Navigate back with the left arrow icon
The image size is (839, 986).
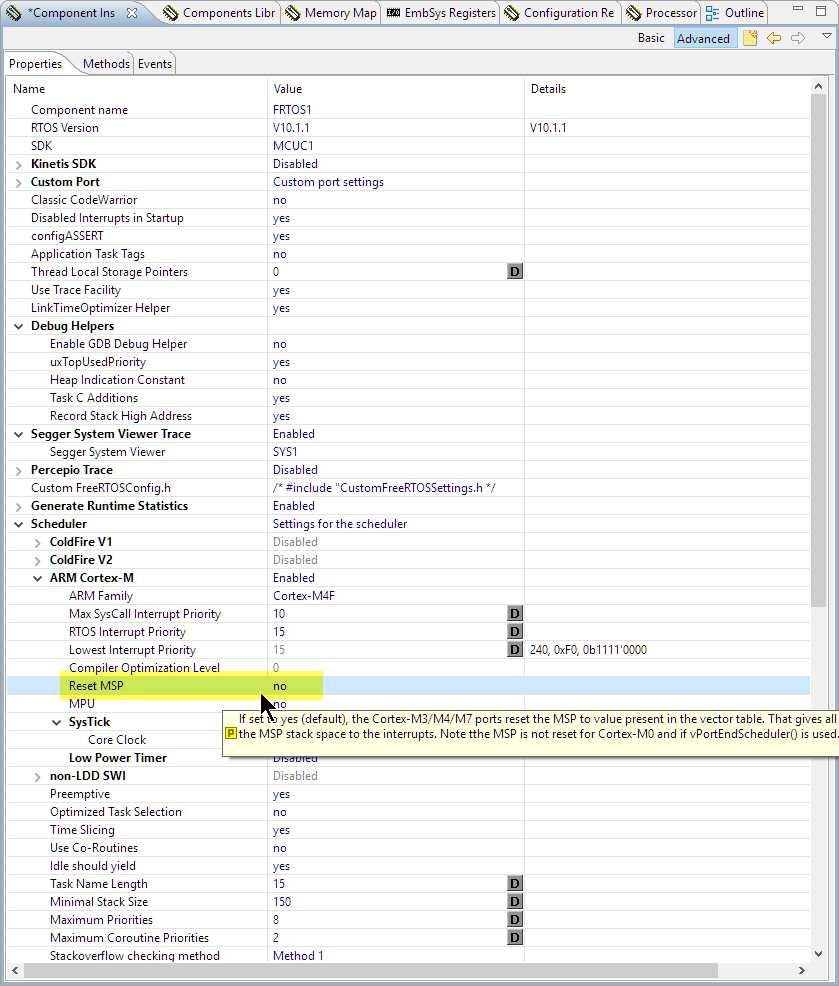point(774,38)
